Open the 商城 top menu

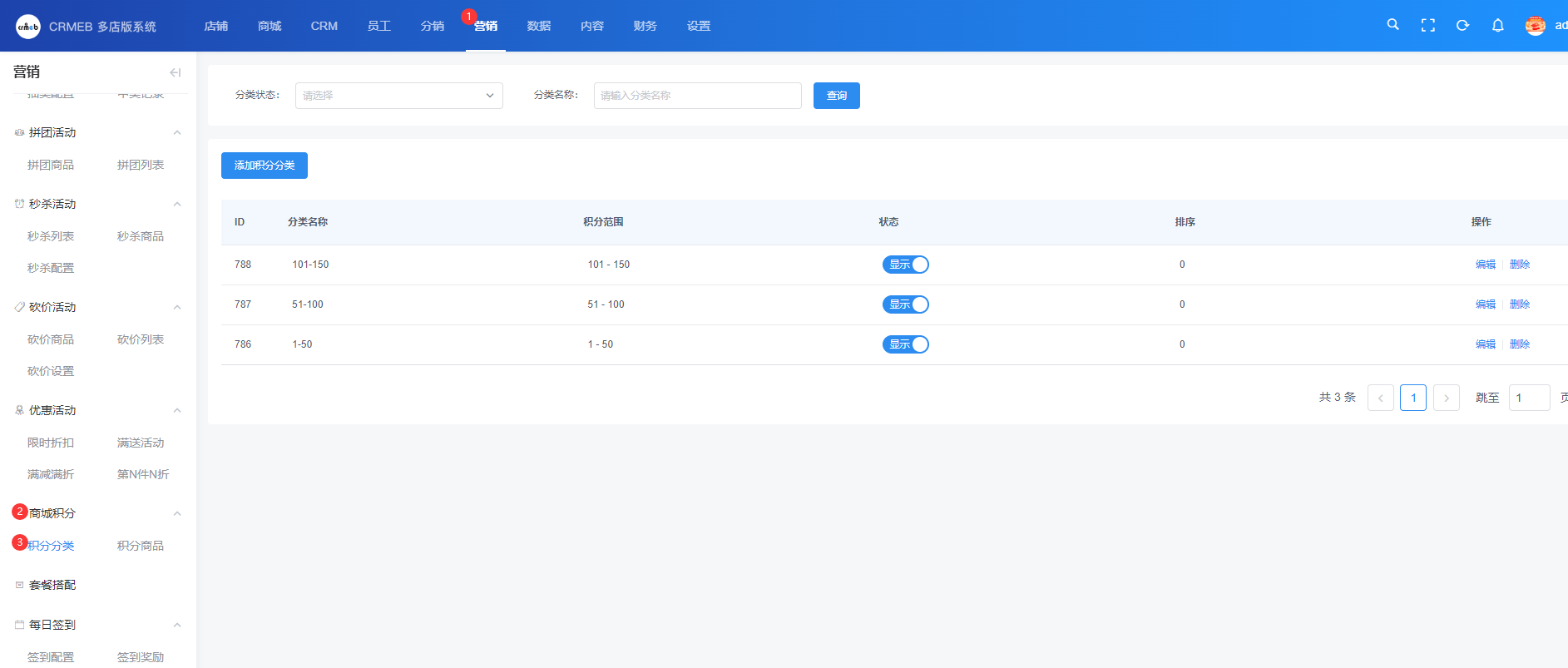coord(270,26)
